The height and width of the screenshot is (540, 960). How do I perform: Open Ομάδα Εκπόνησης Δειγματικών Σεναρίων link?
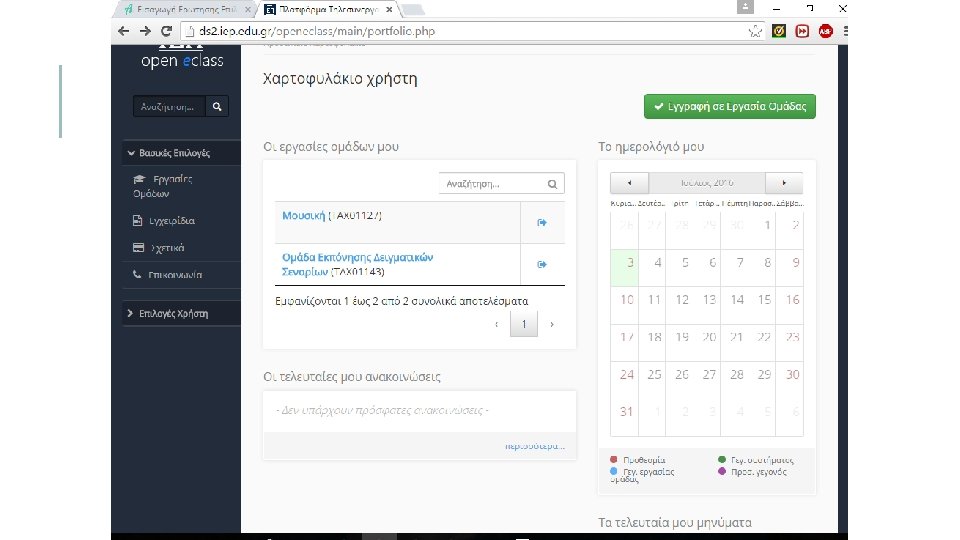[x=358, y=264]
